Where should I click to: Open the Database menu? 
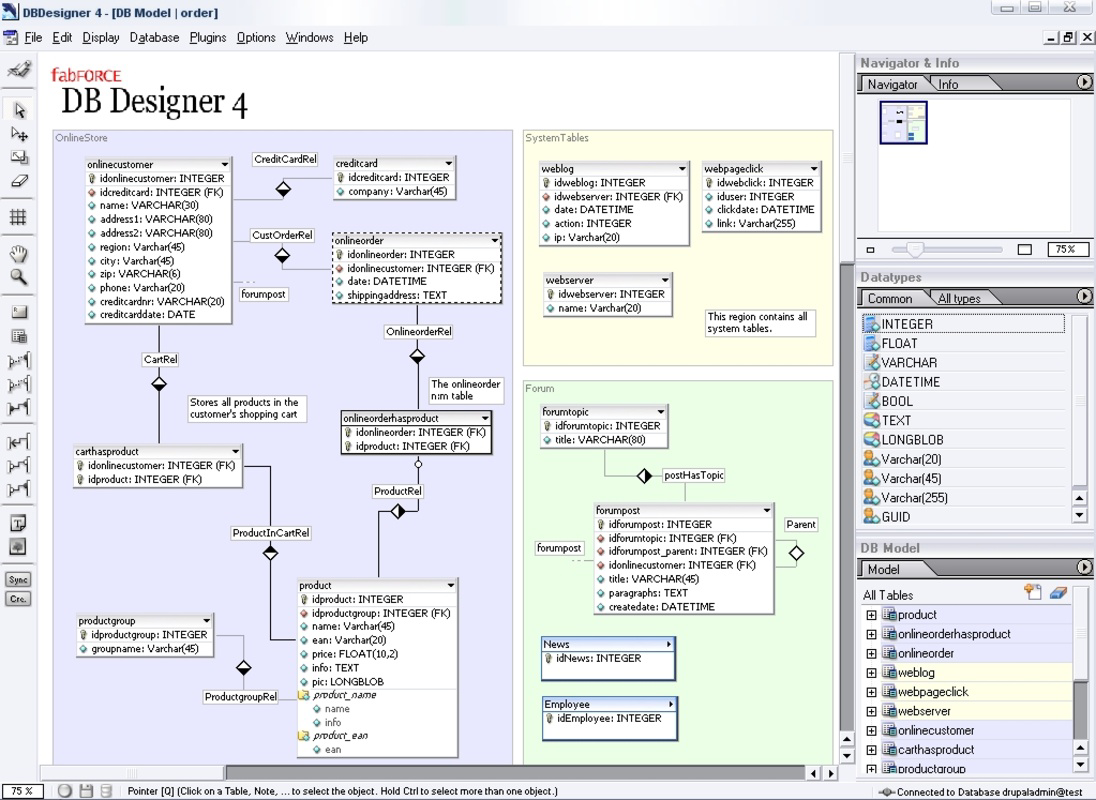tap(154, 38)
